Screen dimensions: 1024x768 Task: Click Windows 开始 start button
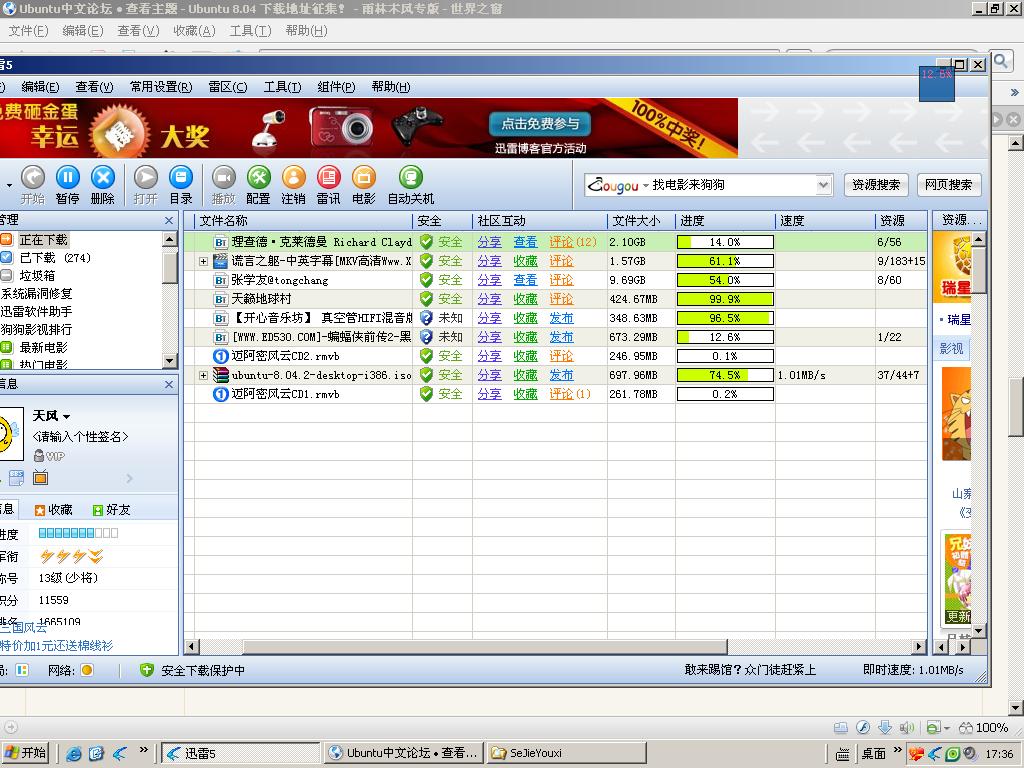[26, 753]
